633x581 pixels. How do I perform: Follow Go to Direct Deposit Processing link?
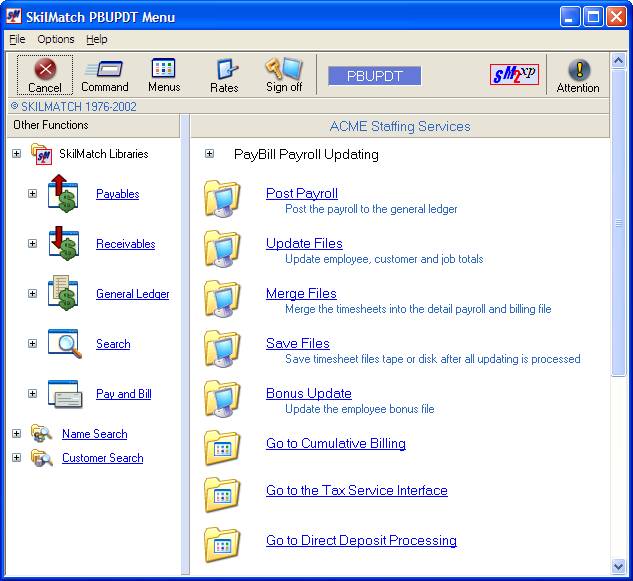(x=361, y=541)
